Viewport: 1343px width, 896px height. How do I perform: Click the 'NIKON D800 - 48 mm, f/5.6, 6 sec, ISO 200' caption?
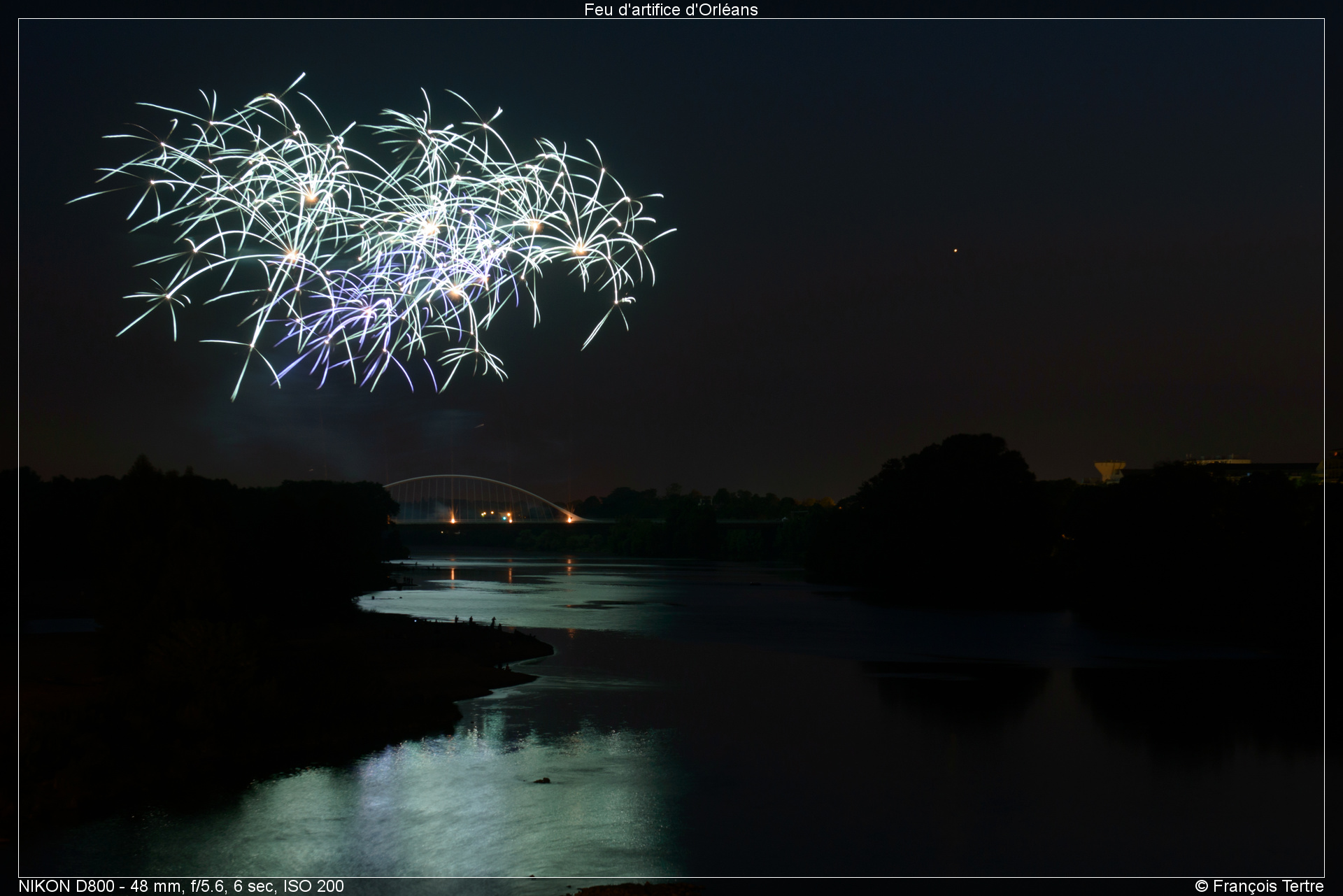click(x=181, y=886)
